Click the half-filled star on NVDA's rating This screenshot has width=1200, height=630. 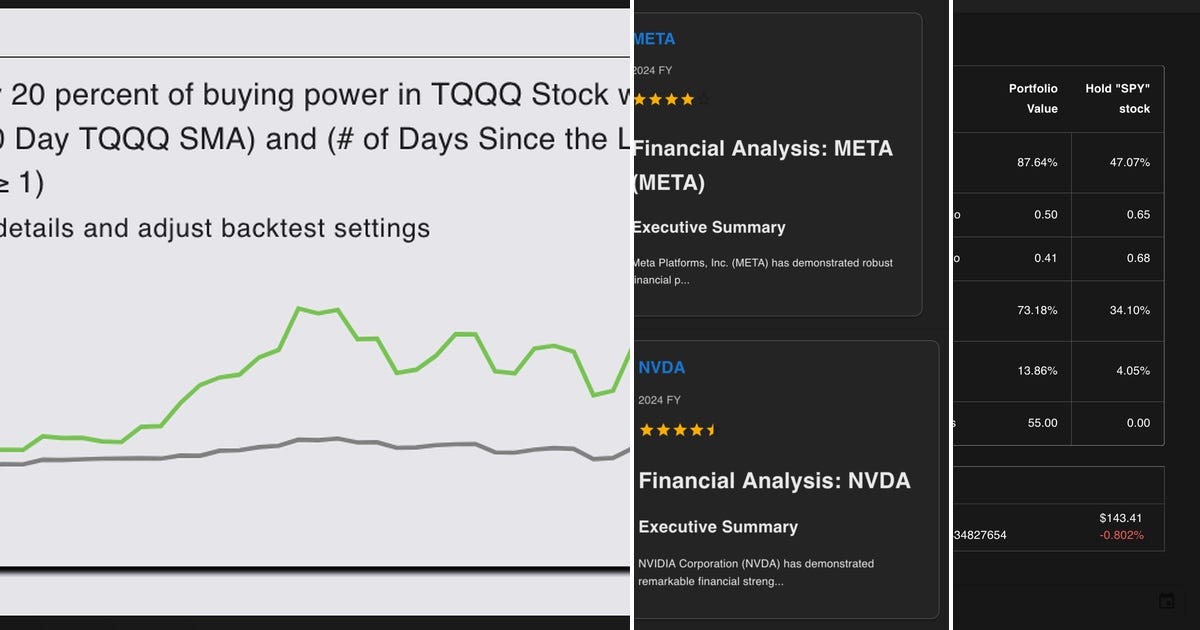(x=710, y=430)
